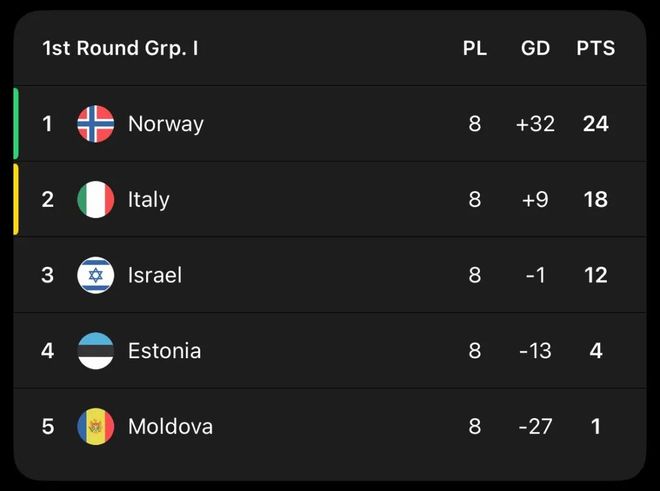Viewport: 660px width, 491px height.
Task: Select the Estonia team name
Action: click(164, 351)
